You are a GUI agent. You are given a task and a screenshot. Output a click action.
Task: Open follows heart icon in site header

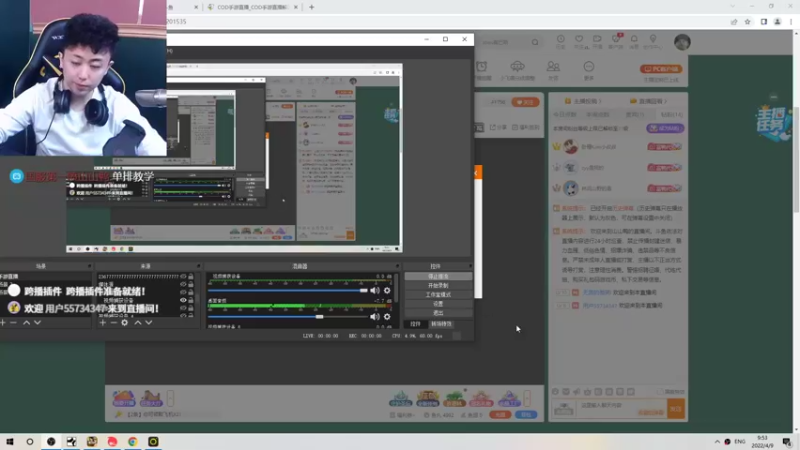click(579, 41)
